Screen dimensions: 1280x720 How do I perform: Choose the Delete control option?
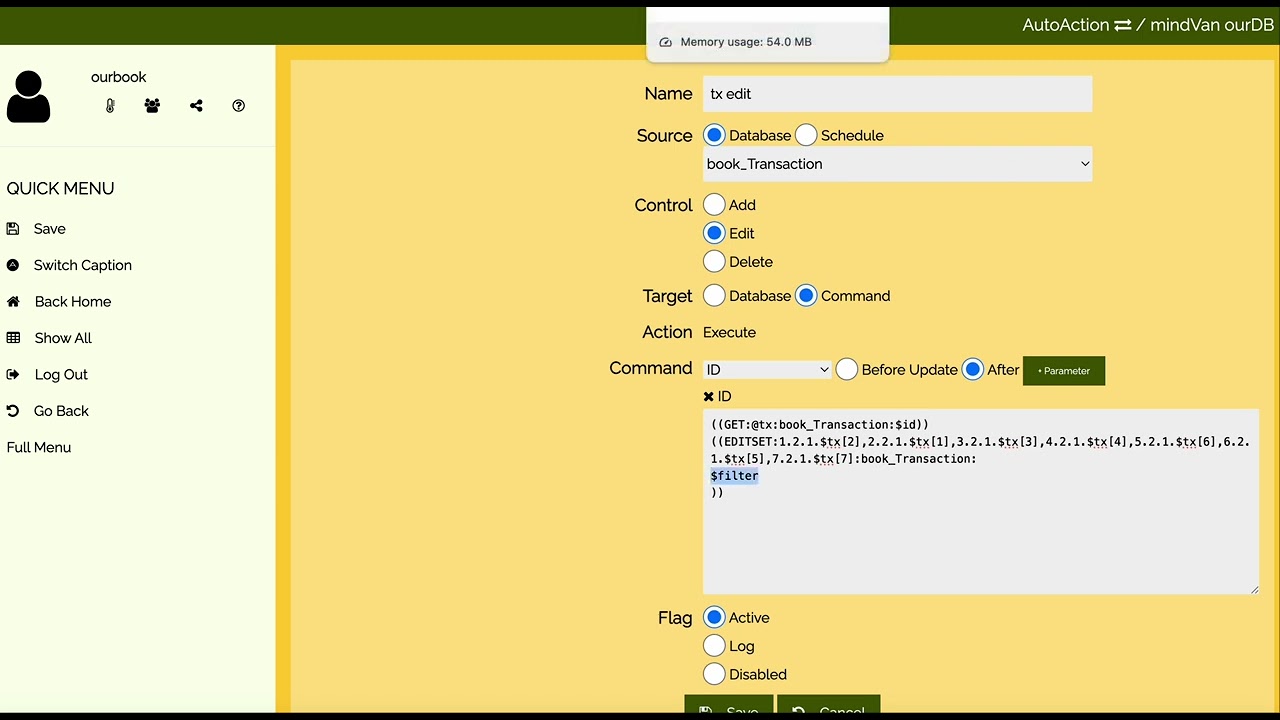(714, 262)
